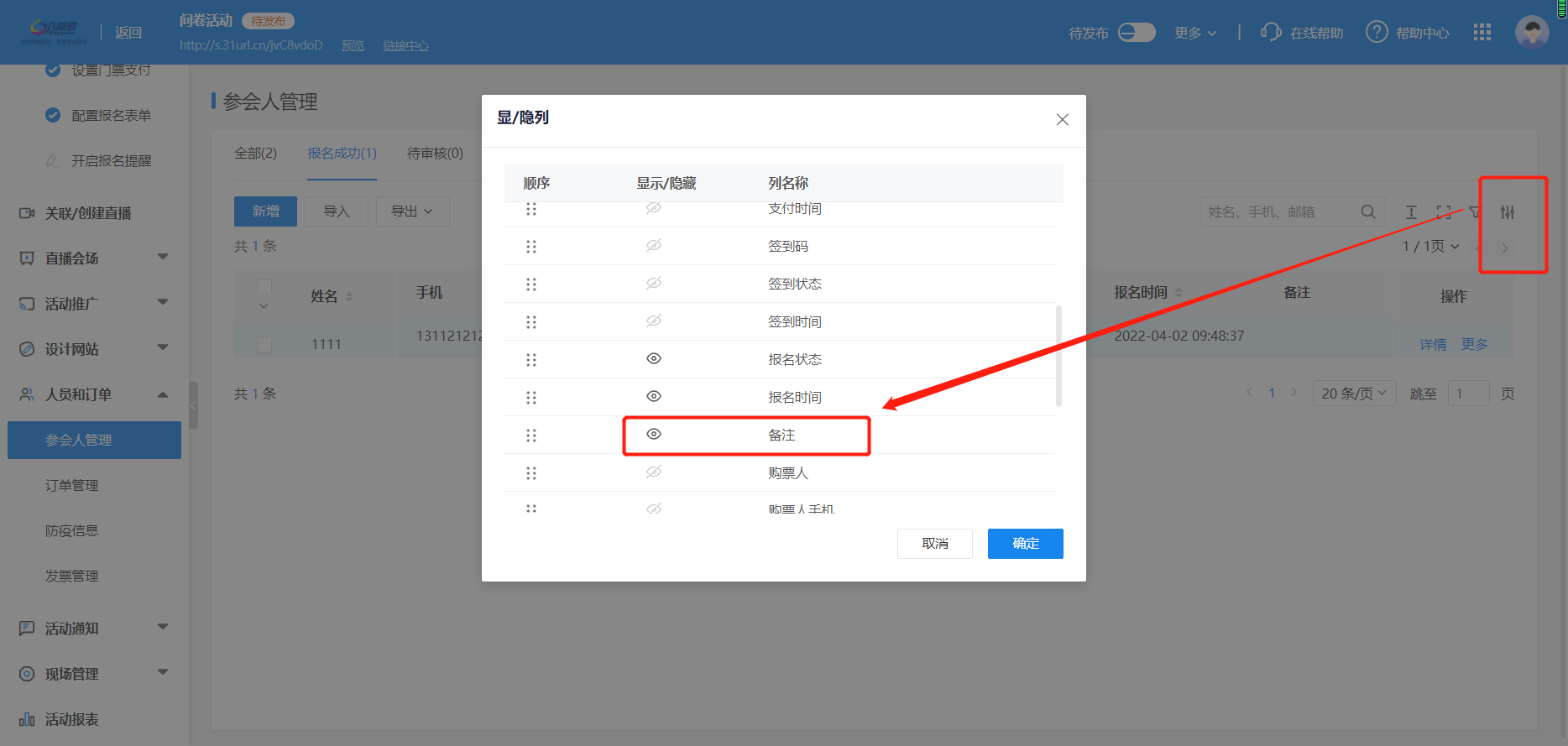
Task: Click drag handle icon for 签到码 row
Action: tap(531, 246)
